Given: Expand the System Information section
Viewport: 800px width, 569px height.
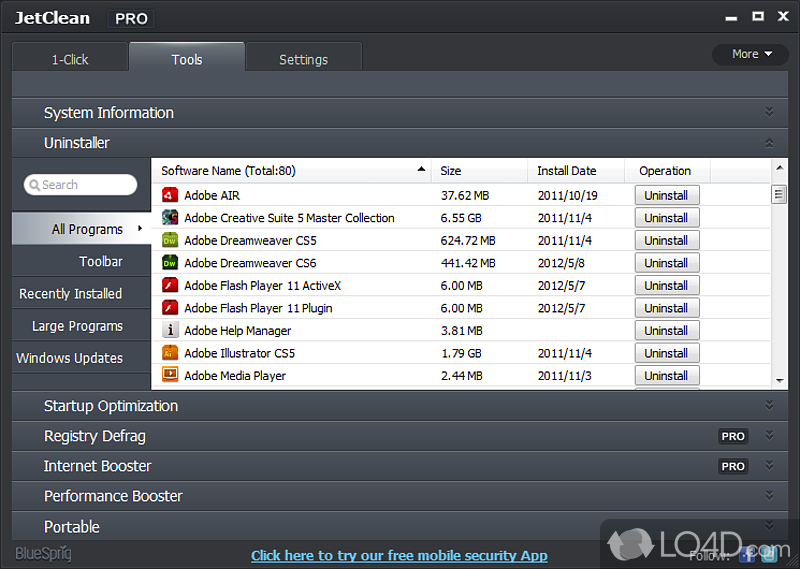Looking at the screenshot, I should (769, 112).
